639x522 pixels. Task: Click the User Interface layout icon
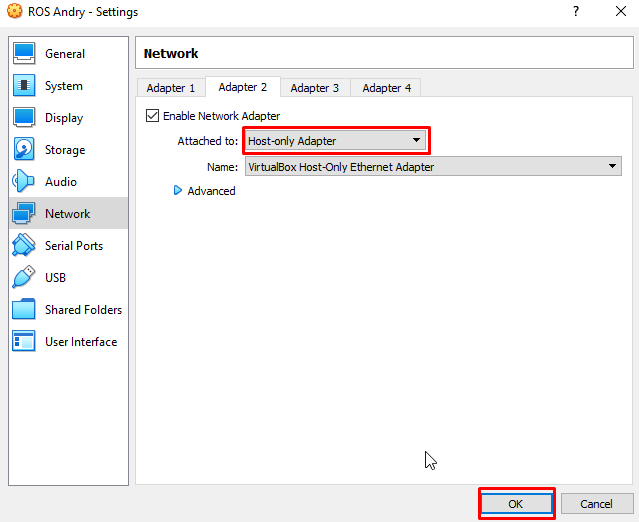pyautogui.click(x=24, y=342)
